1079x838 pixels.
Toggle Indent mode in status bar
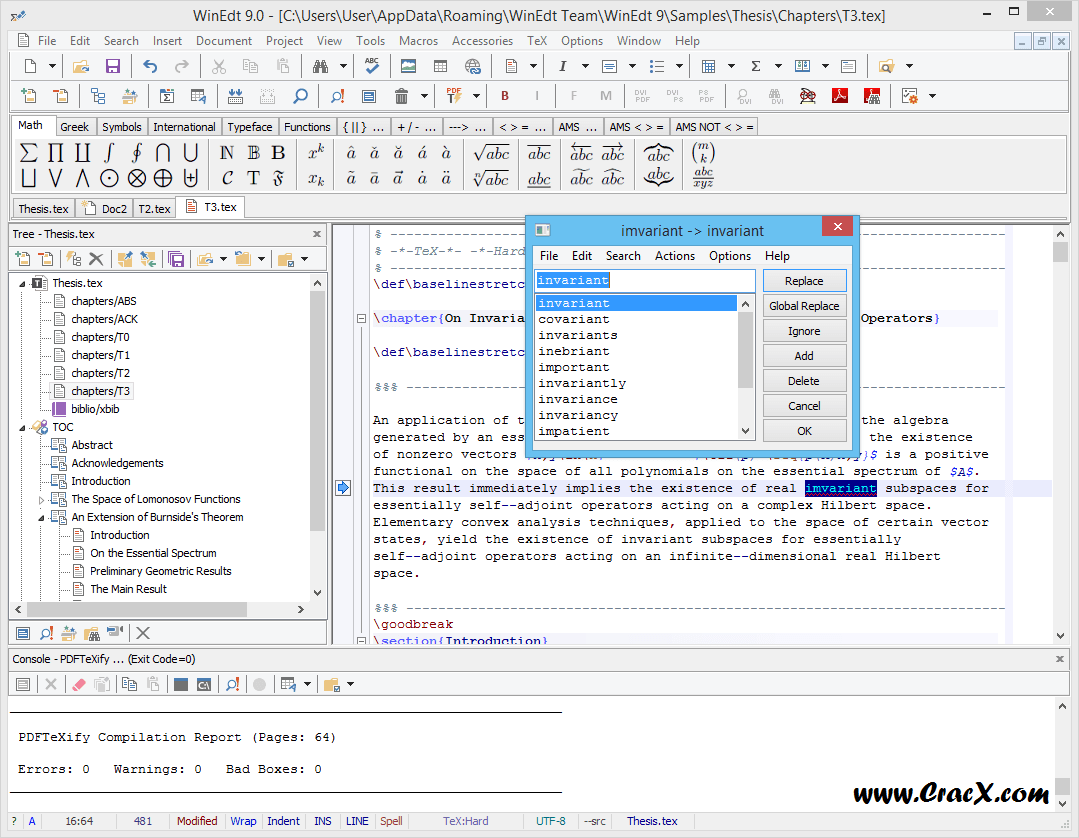(284, 821)
